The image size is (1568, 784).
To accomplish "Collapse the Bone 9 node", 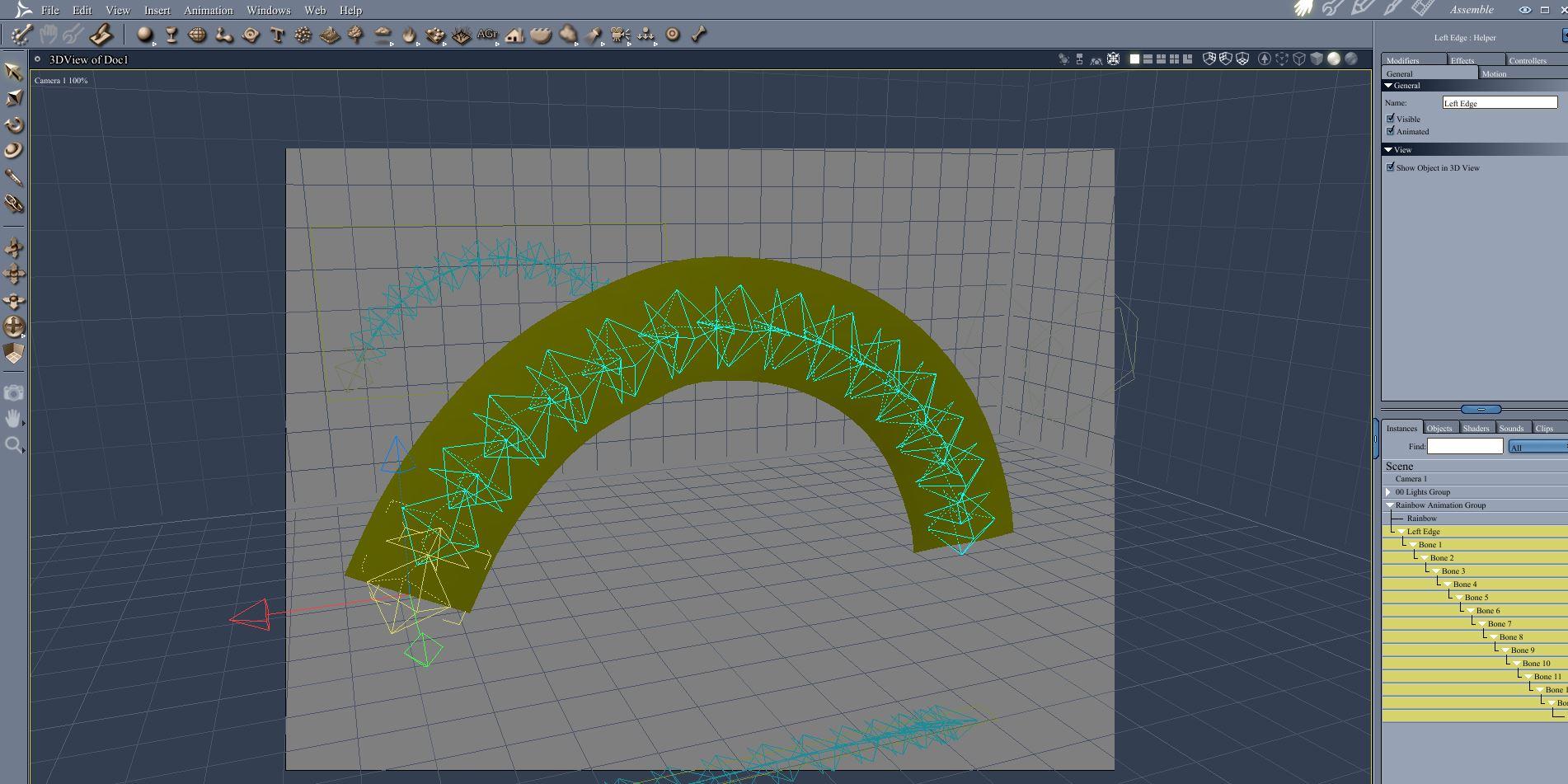I will coord(1505,650).
